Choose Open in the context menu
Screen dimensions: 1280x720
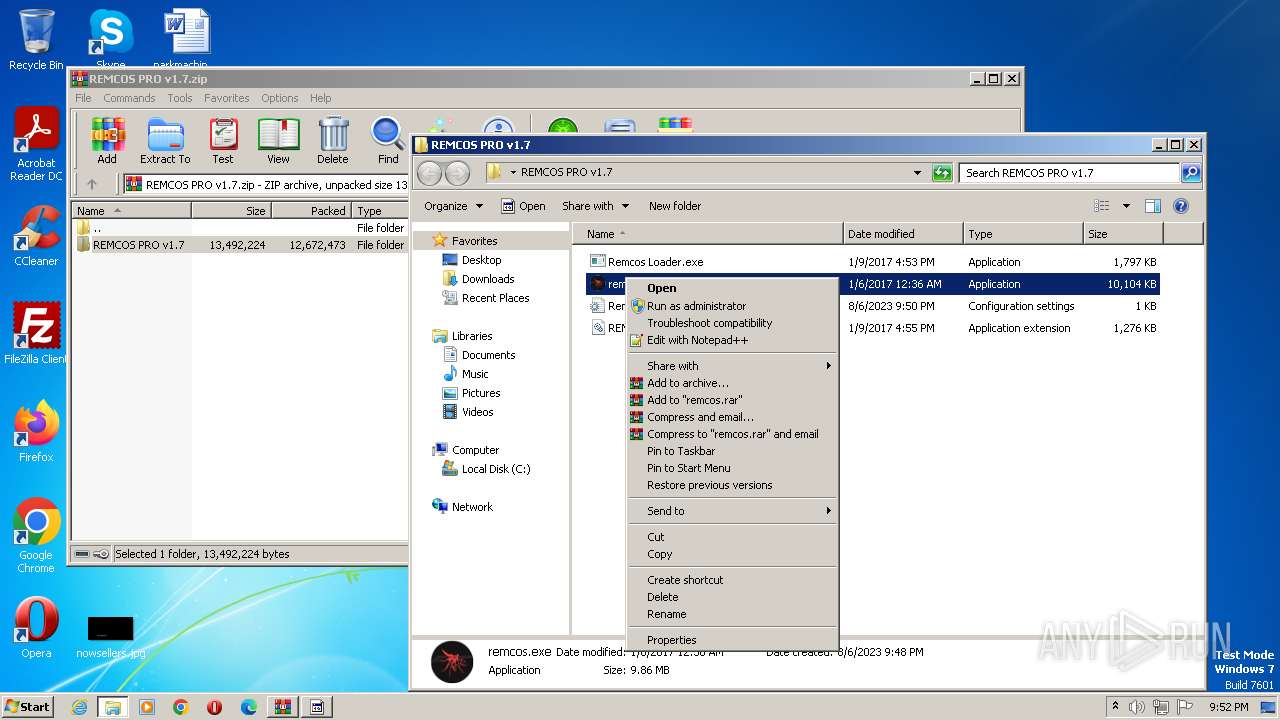pos(732,288)
